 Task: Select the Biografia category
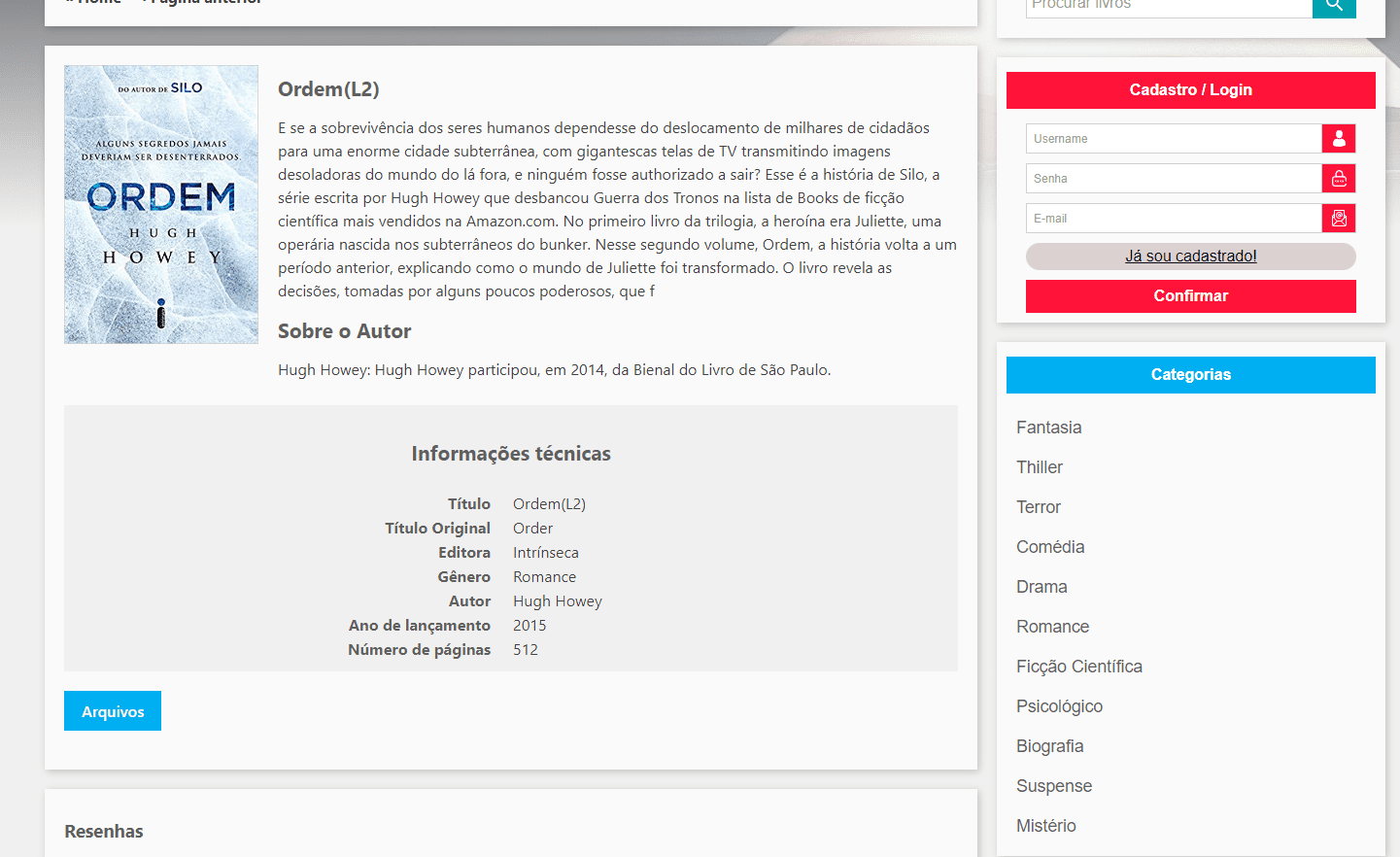point(1049,746)
